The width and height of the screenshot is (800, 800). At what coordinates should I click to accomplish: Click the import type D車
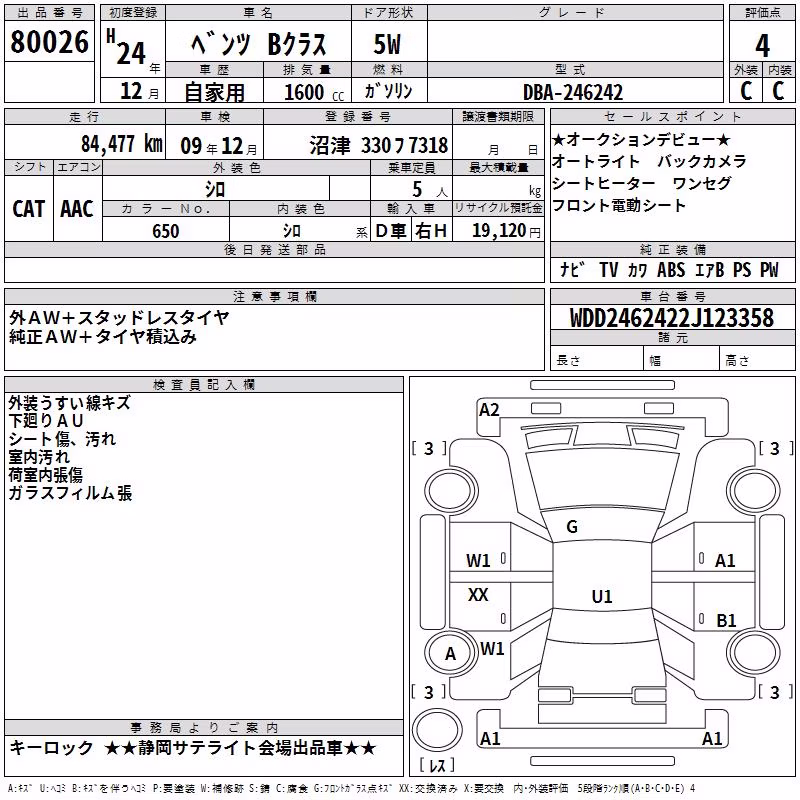[391, 231]
